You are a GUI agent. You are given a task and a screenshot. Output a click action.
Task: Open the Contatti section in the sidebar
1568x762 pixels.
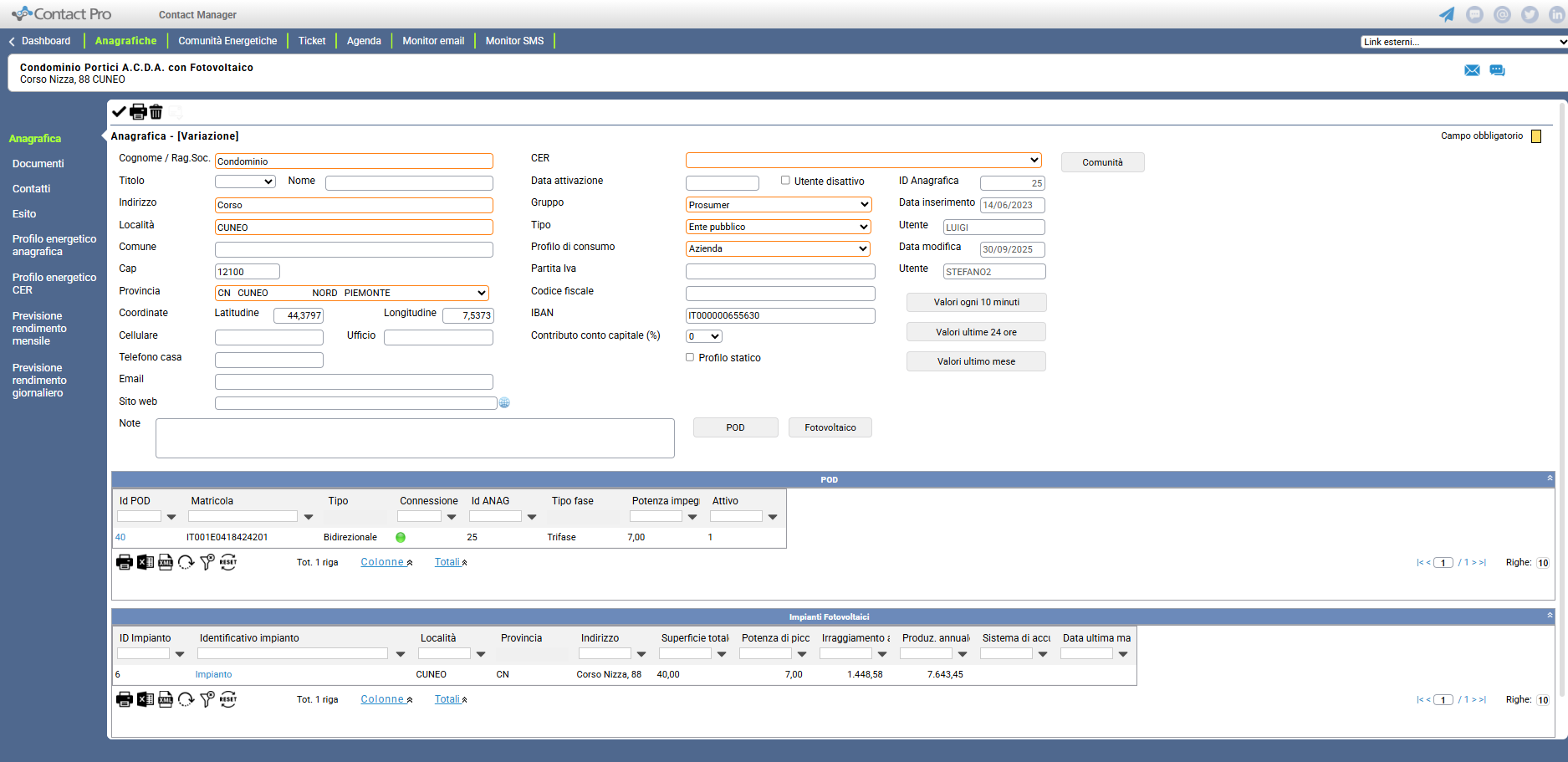point(31,188)
